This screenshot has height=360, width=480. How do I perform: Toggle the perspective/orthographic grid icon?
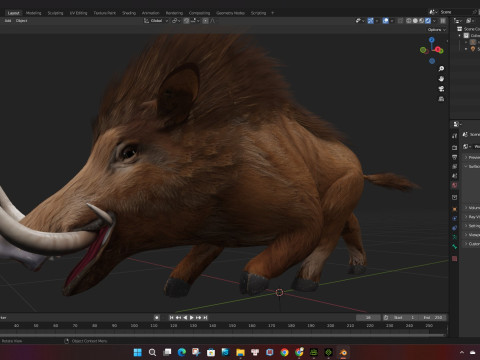click(441, 99)
